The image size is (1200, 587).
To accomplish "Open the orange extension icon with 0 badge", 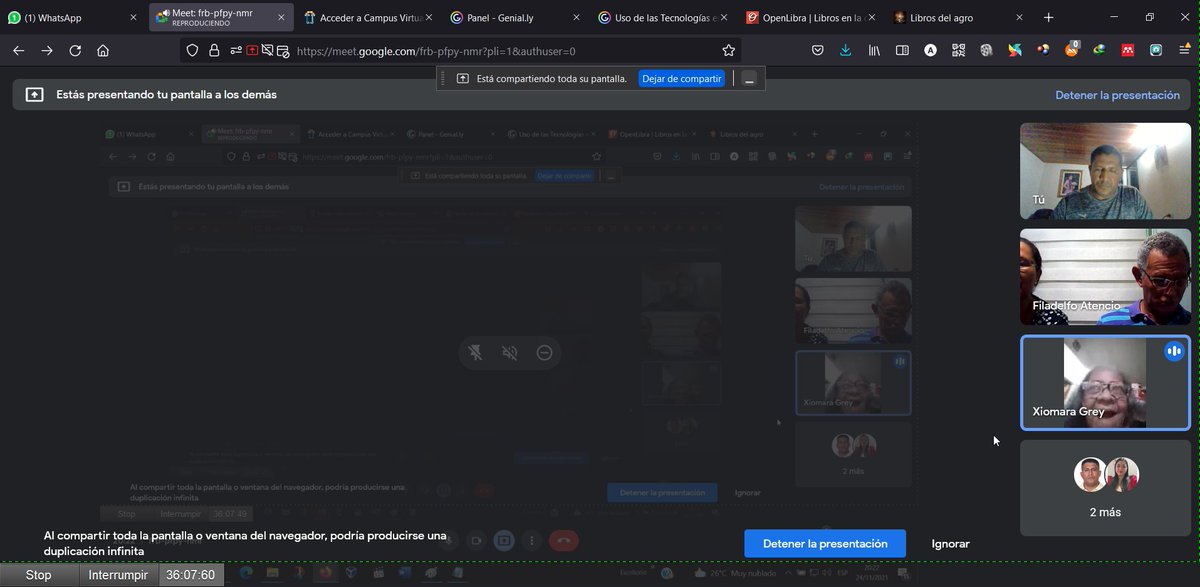I will tap(1071, 49).
